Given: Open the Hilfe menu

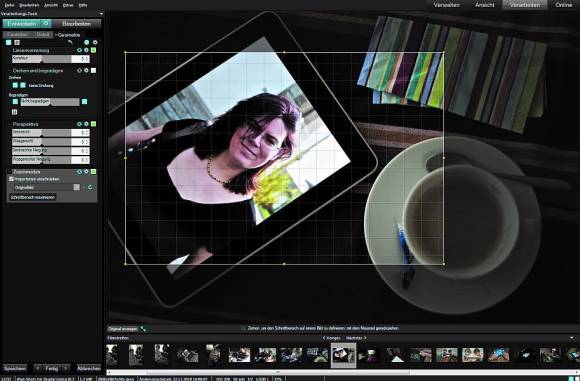Looking at the screenshot, I should point(83,5).
